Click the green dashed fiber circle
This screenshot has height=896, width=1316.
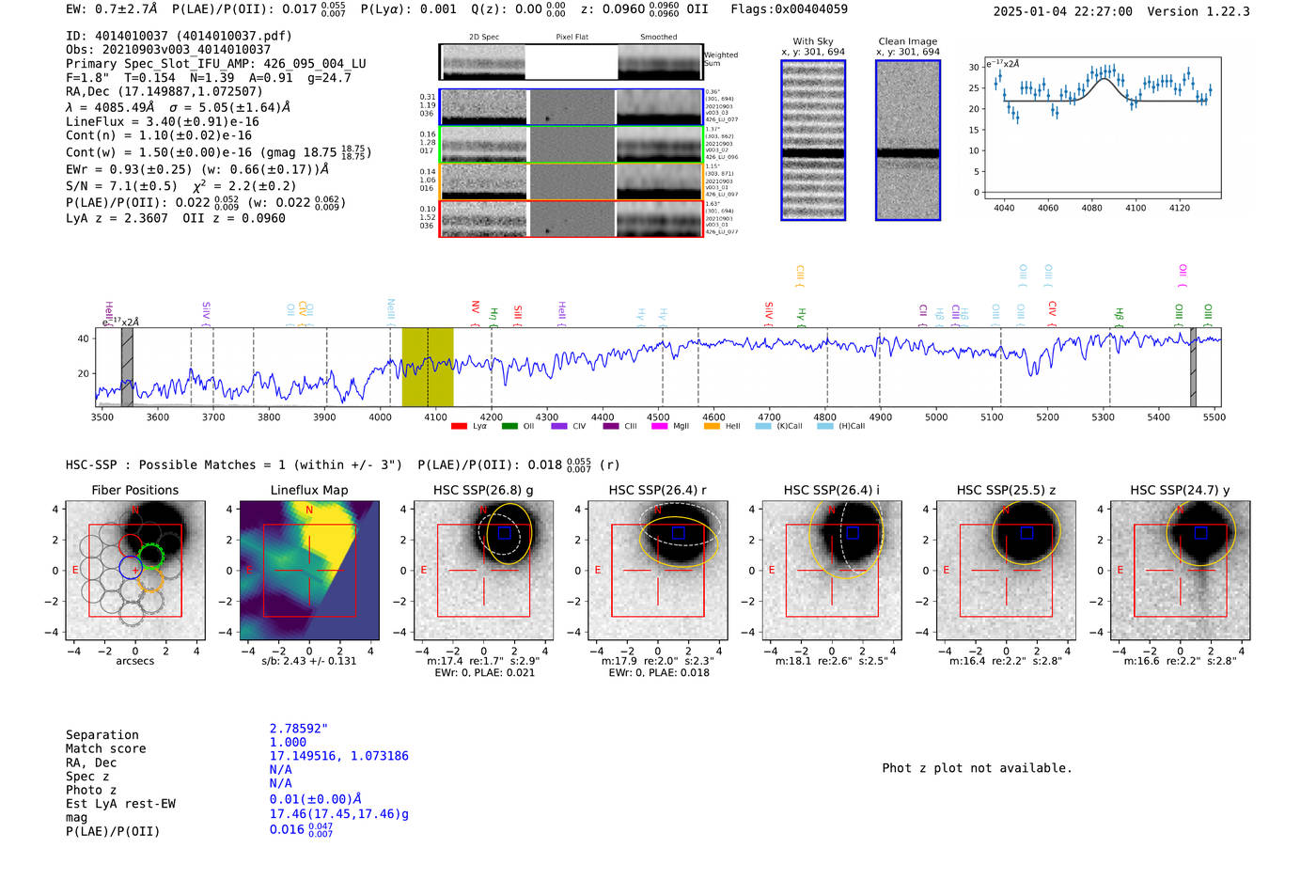(x=150, y=556)
